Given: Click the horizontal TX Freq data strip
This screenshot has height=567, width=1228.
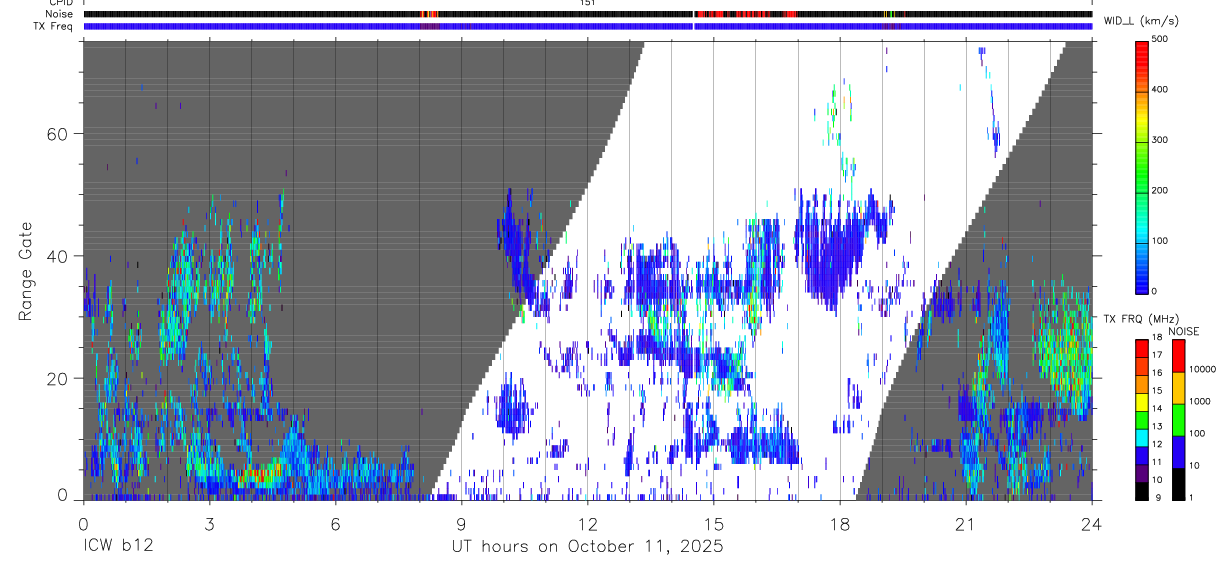Looking at the screenshot, I should 588,26.
